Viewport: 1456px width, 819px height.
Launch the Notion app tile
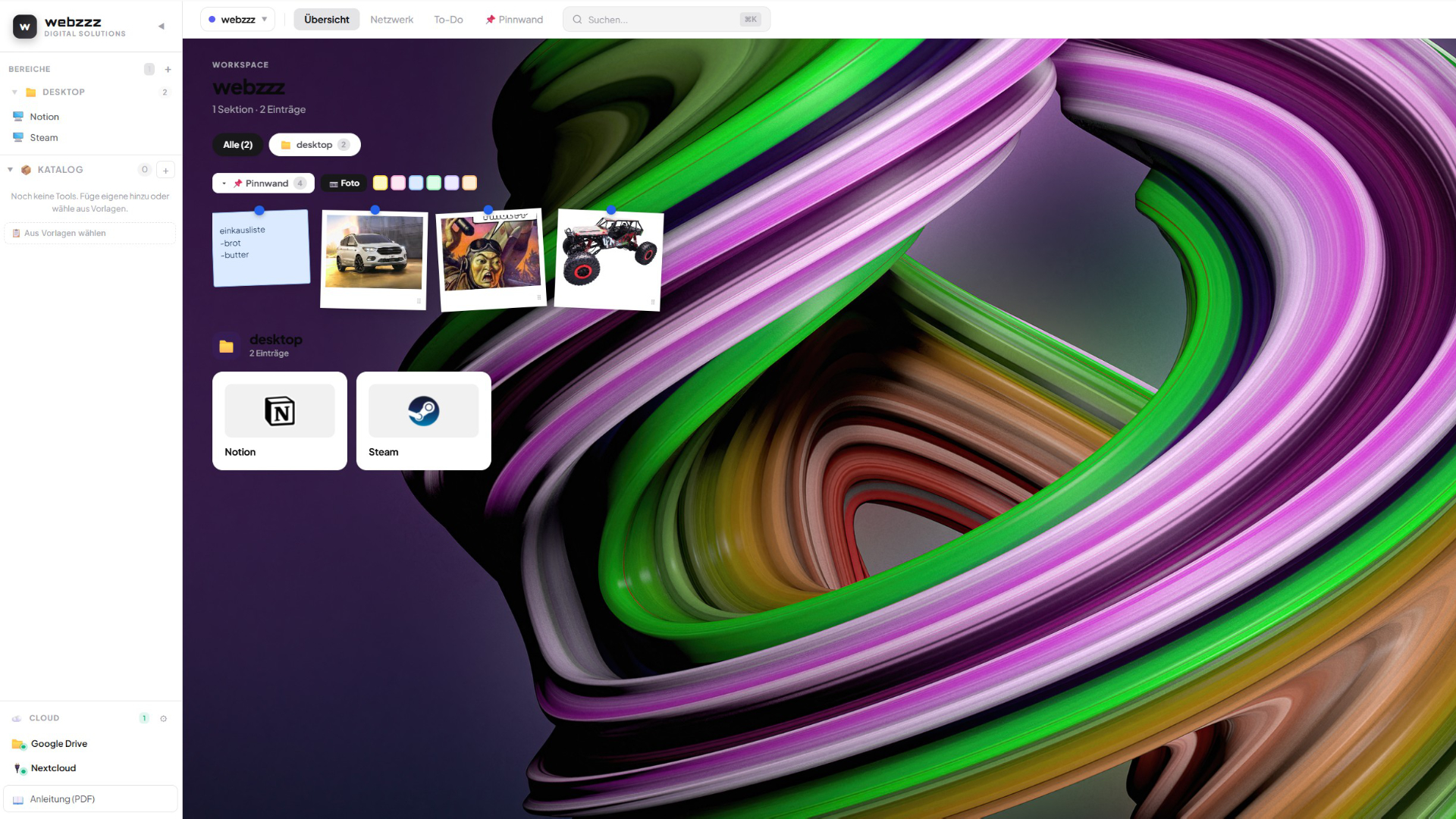point(280,421)
